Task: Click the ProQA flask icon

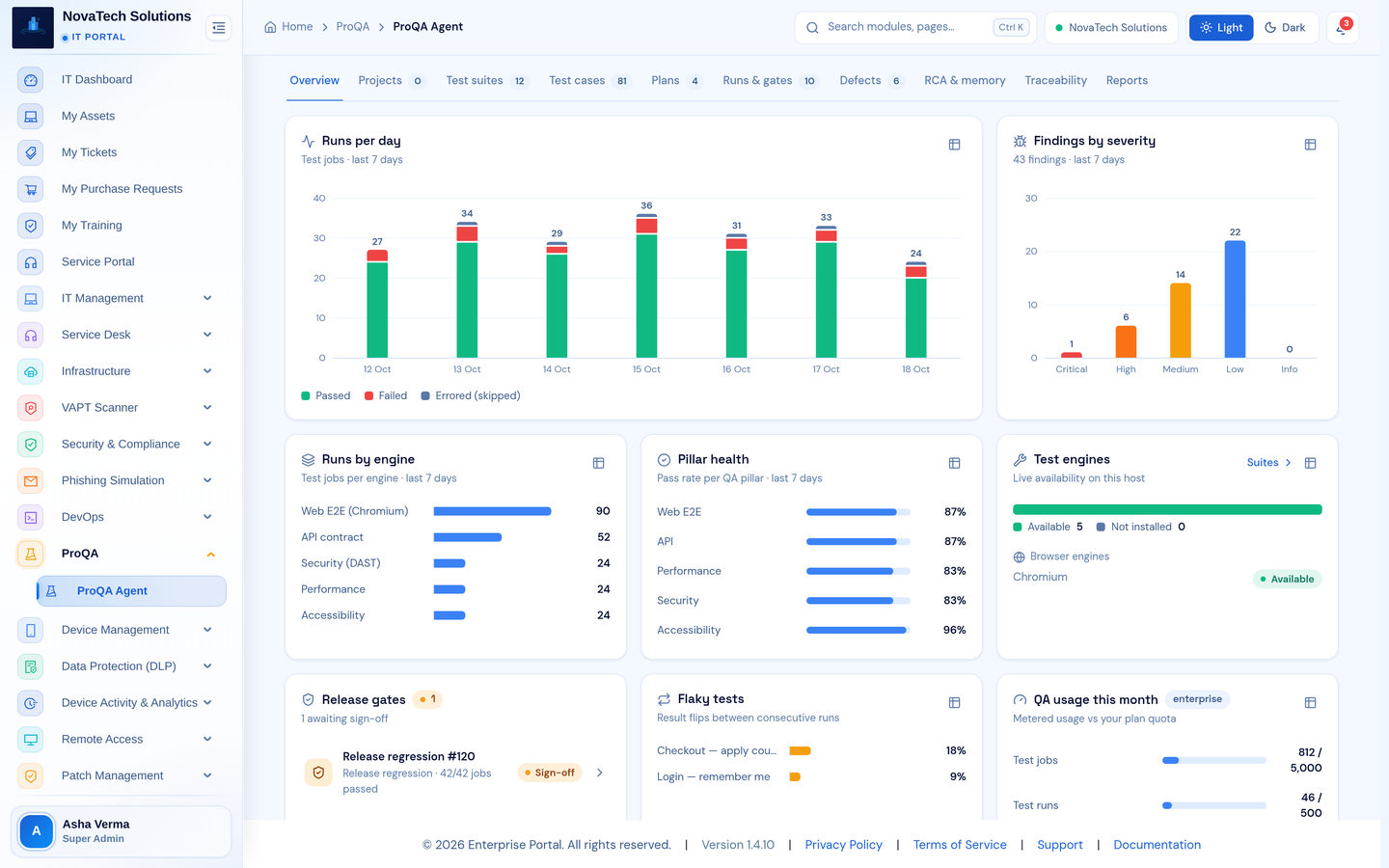Action: 31,554
